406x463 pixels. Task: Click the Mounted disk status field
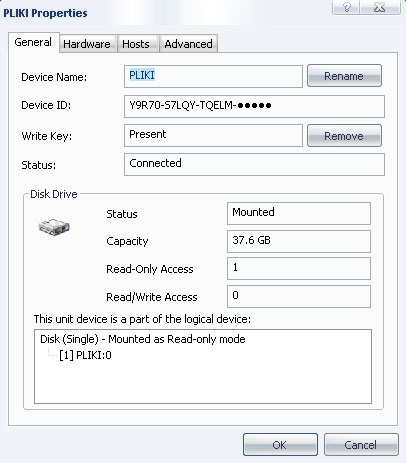299,213
